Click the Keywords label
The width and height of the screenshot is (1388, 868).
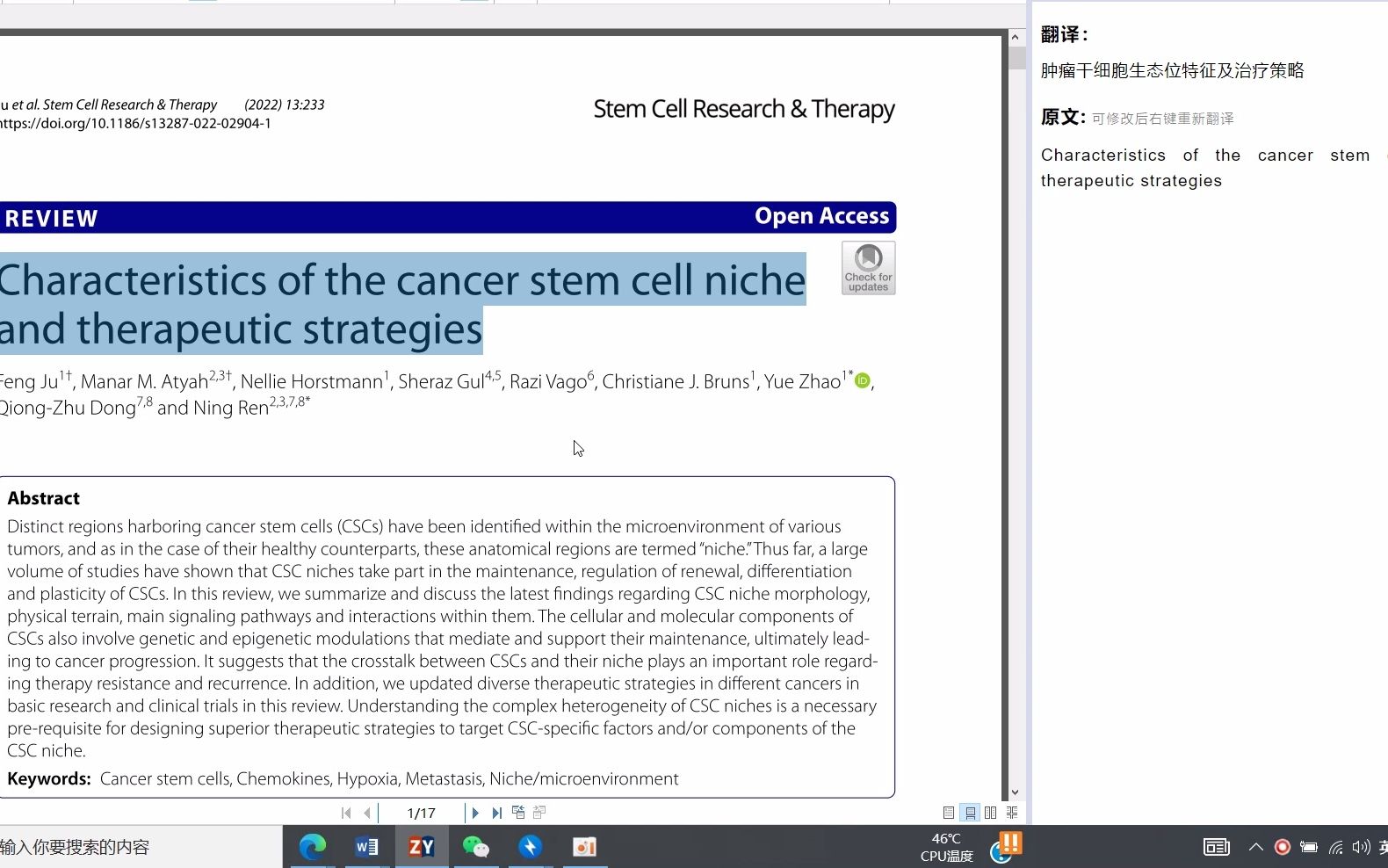[x=49, y=778]
